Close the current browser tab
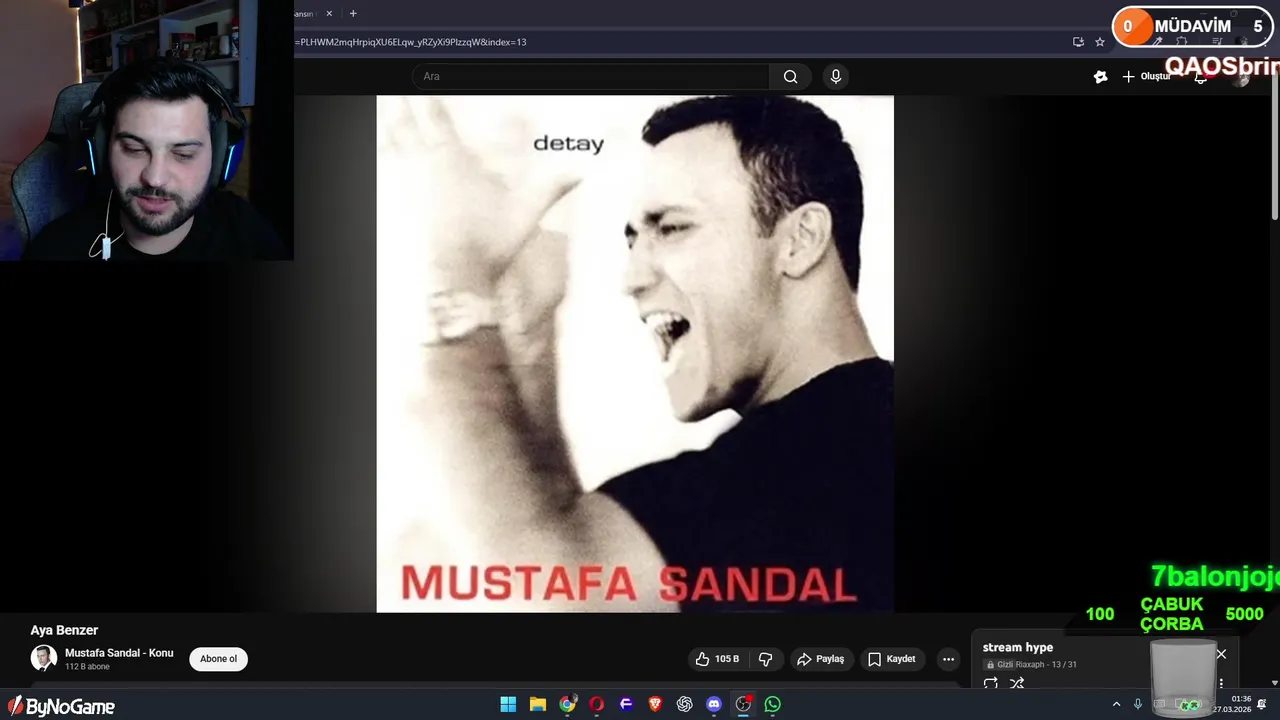 [x=329, y=13]
